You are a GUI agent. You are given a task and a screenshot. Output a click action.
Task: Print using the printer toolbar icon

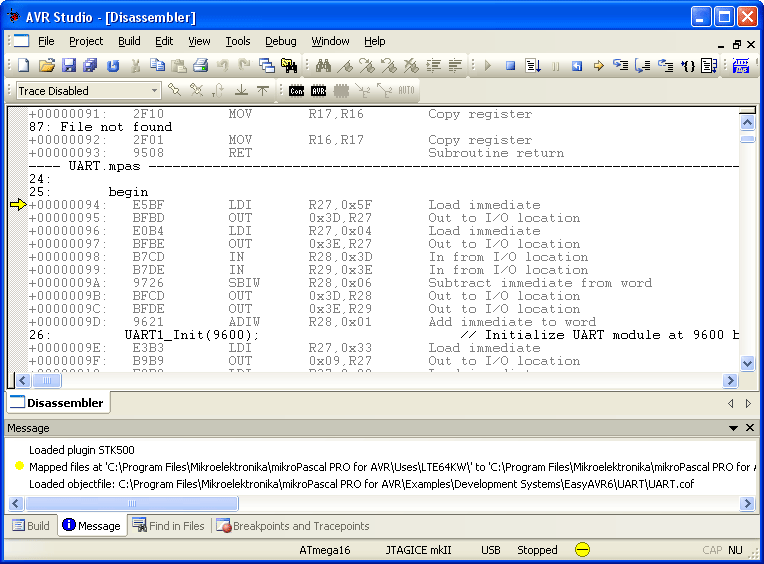click(x=200, y=65)
